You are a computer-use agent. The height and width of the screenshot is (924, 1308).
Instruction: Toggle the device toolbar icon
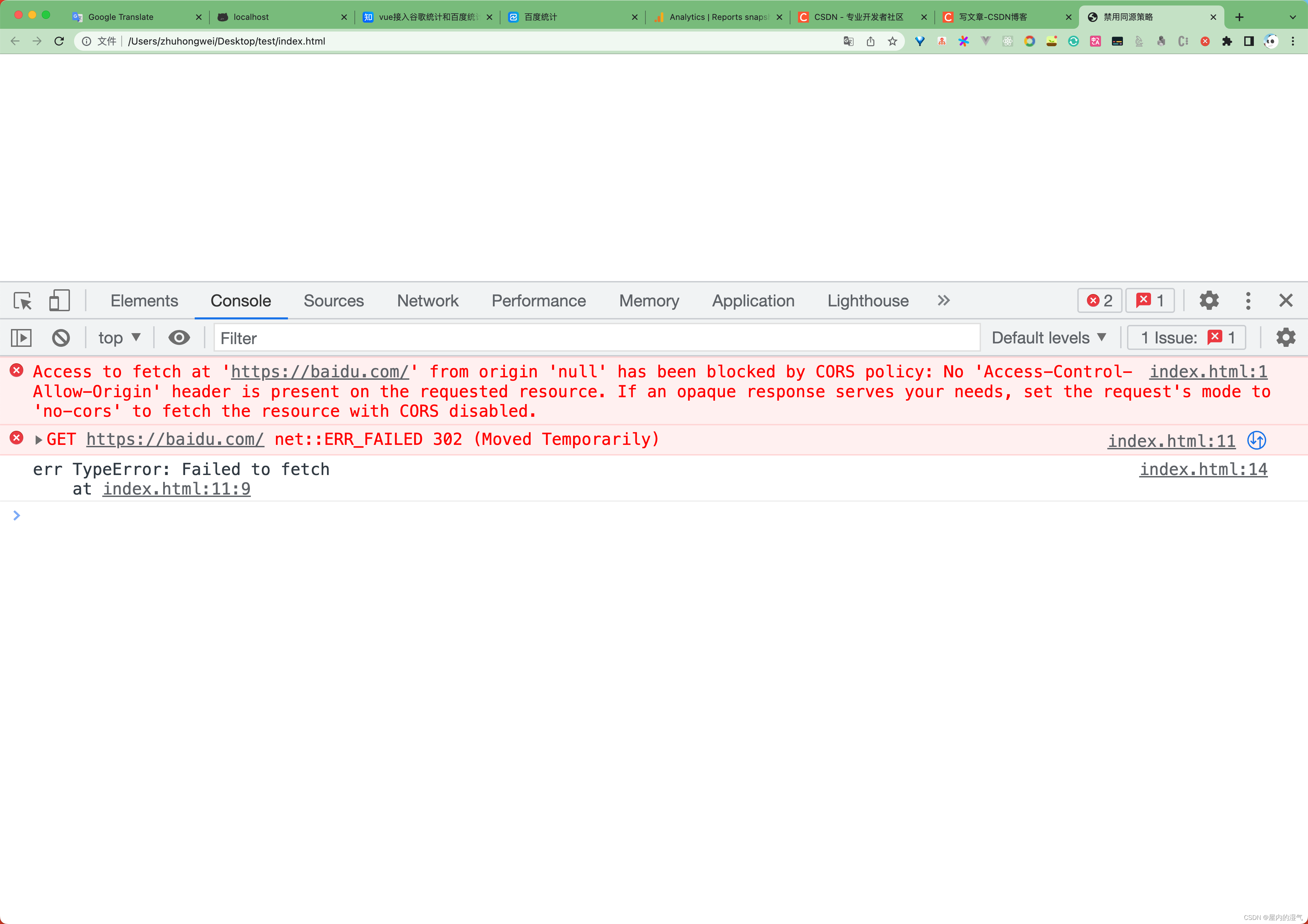click(59, 300)
